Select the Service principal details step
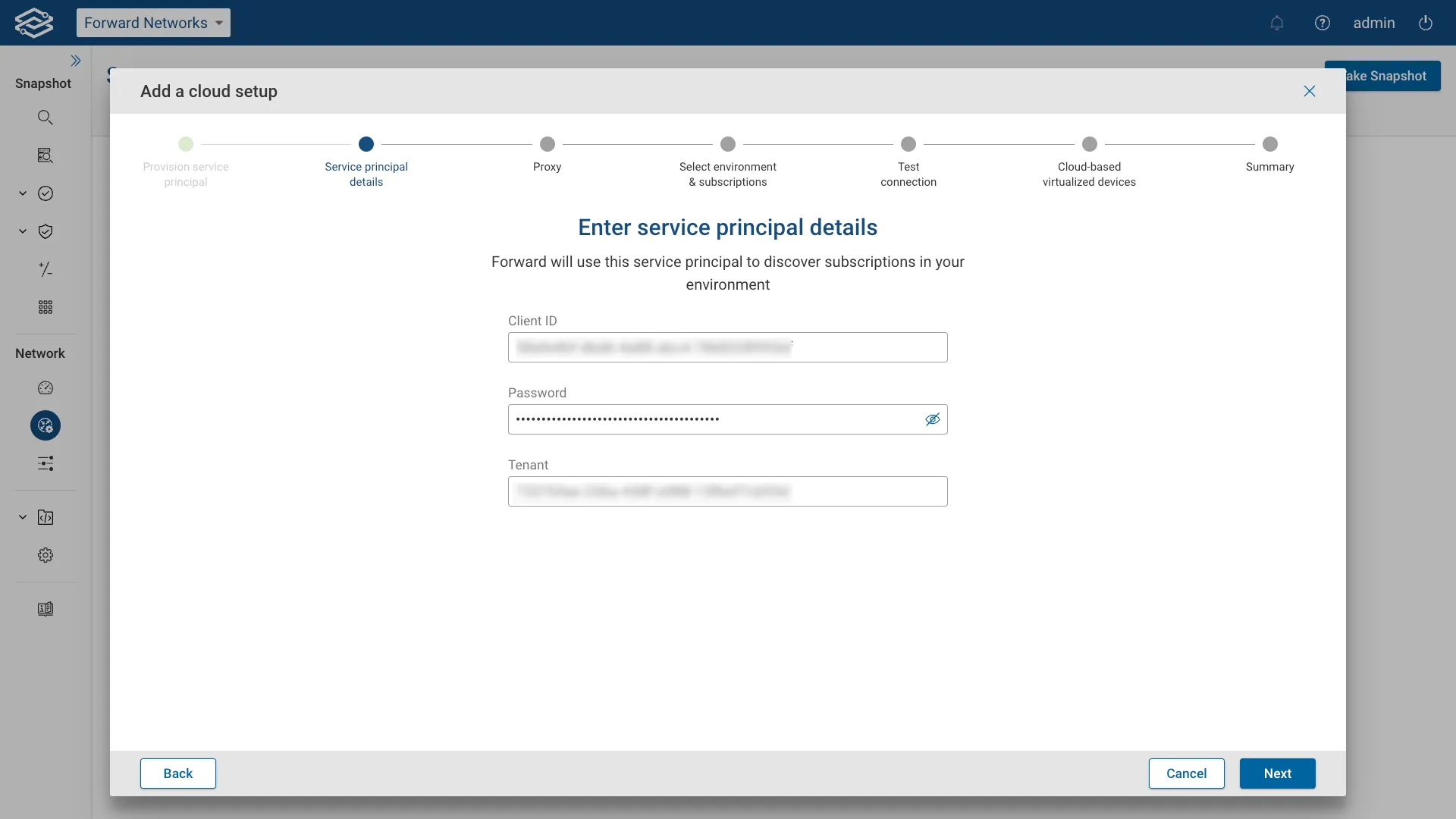 tap(366, 162)
